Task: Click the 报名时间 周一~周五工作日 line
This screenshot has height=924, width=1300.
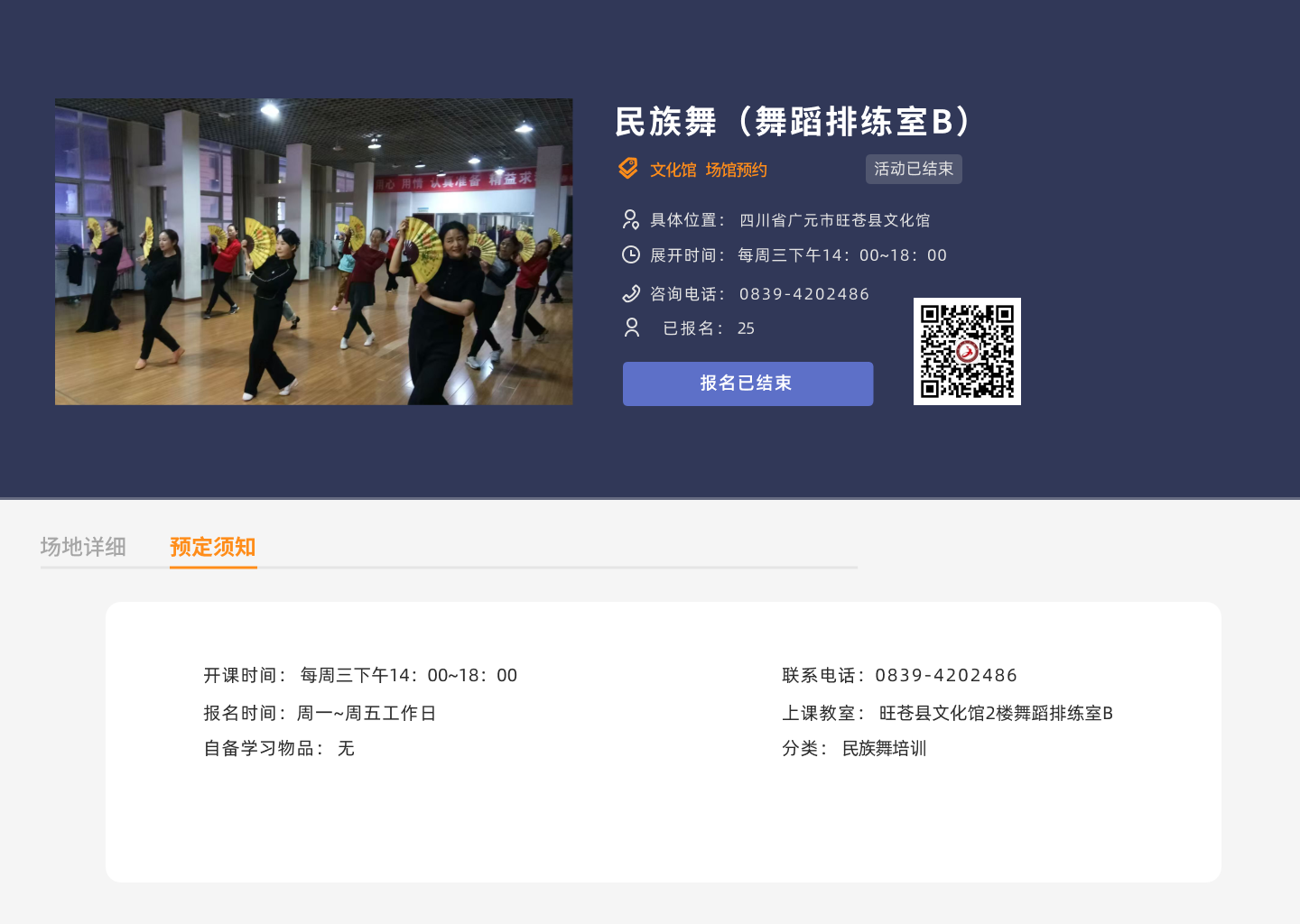Action: pyautogui.click(x=320, y=713)
